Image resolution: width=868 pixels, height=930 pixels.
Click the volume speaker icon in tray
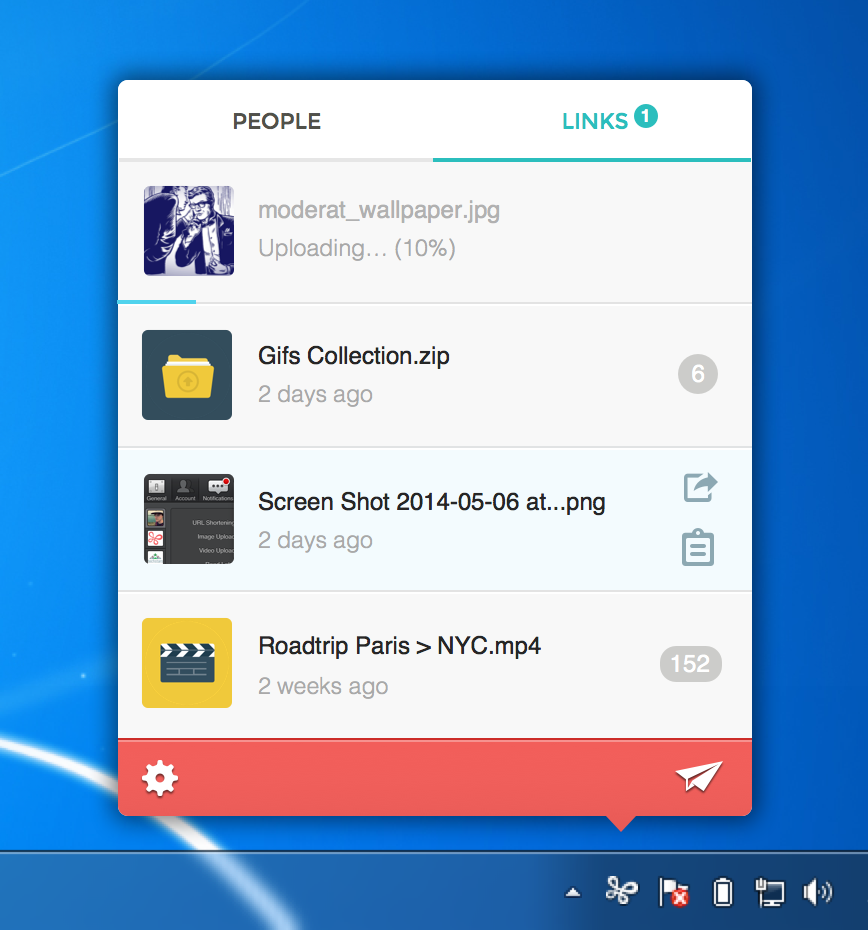point(818,892)
